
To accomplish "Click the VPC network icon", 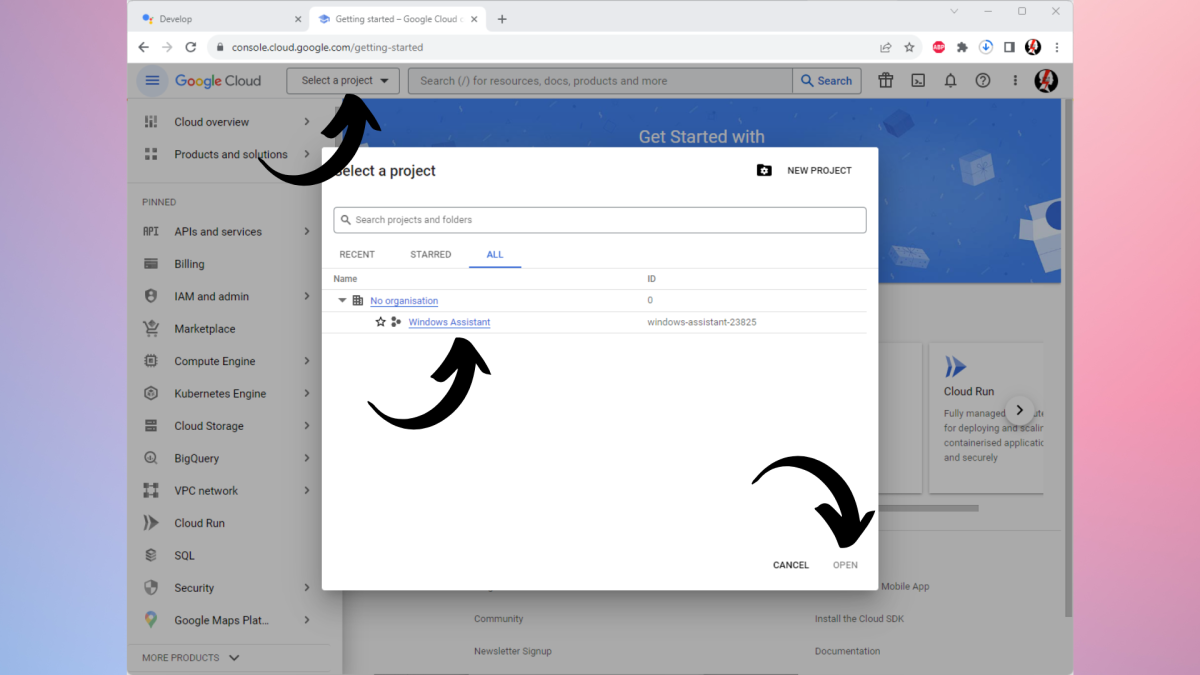I will (151, 490).
